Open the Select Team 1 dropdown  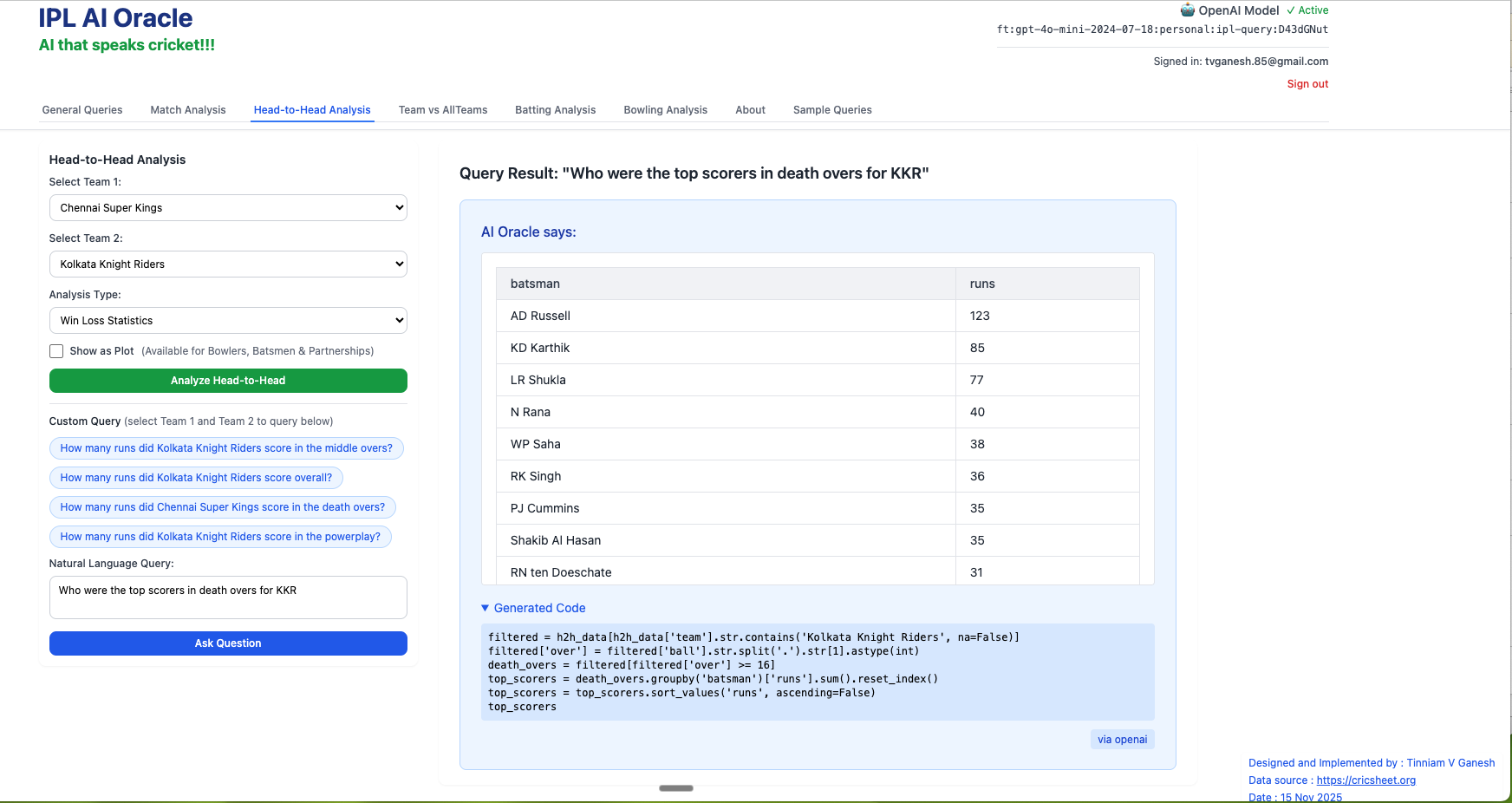pyautogui.click(x=228, y=208)
